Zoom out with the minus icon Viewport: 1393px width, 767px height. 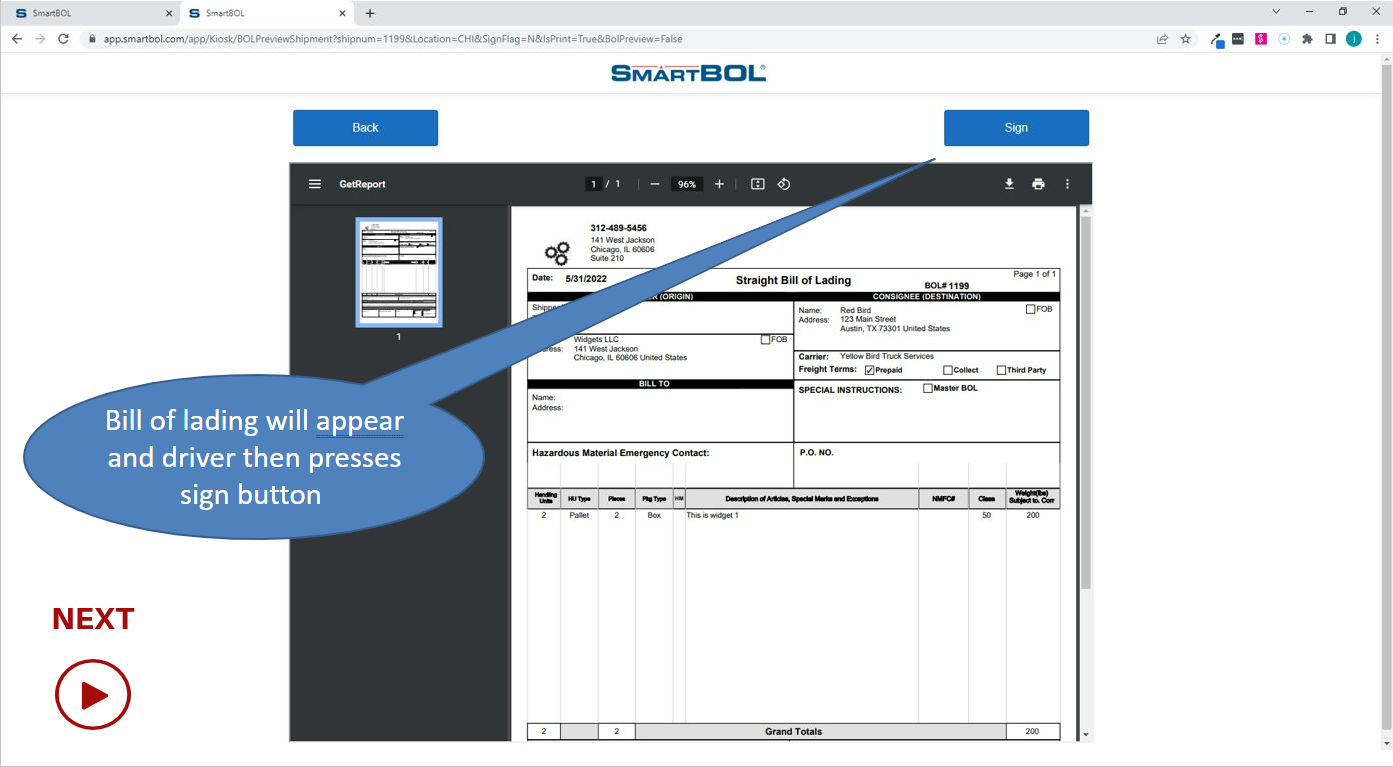tap(655, 184)
